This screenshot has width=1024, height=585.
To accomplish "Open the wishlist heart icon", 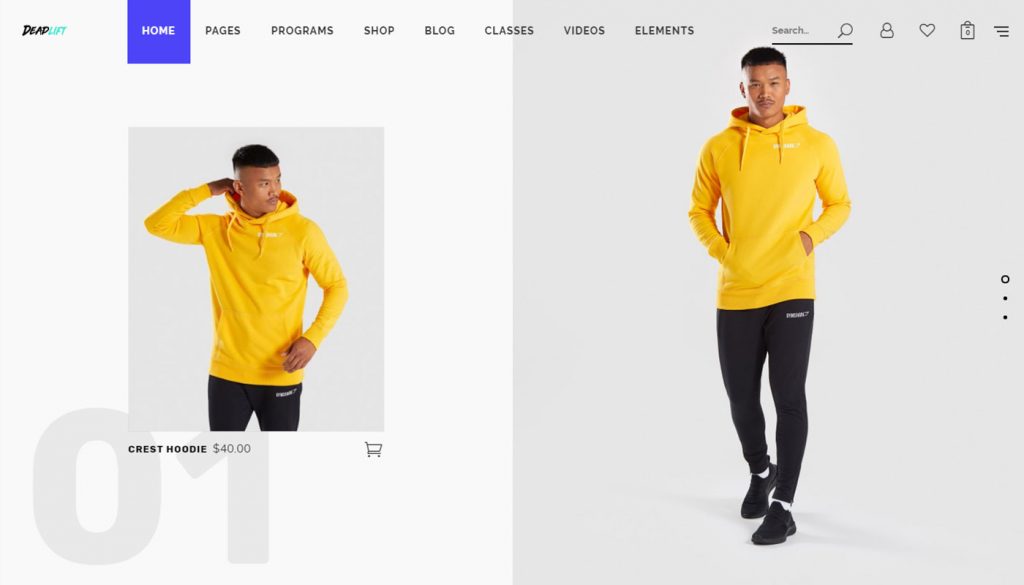I will coord(927,30).
